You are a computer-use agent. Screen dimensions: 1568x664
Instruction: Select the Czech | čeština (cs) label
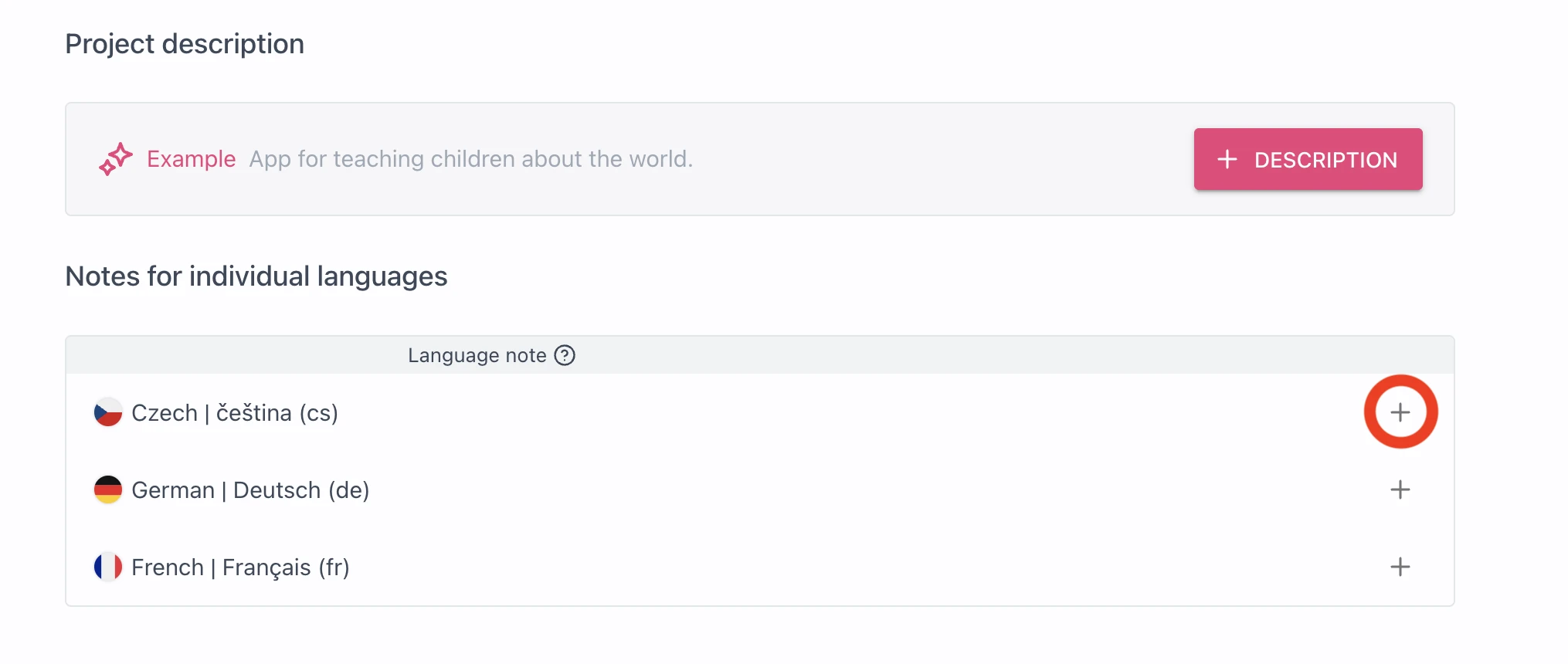click(x=235, y=413)
